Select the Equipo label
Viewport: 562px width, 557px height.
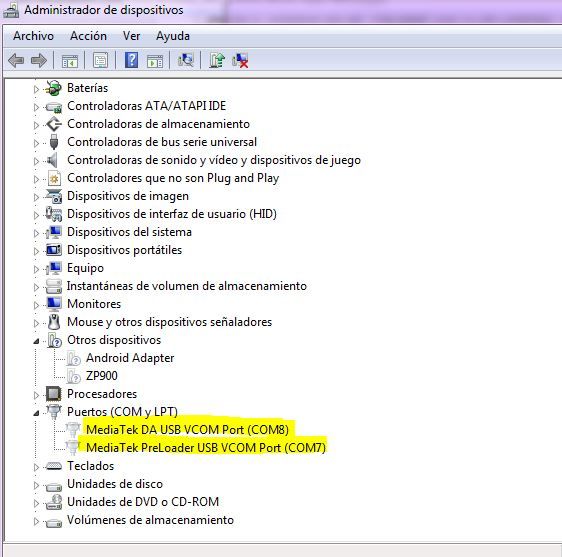click(85, 268)
